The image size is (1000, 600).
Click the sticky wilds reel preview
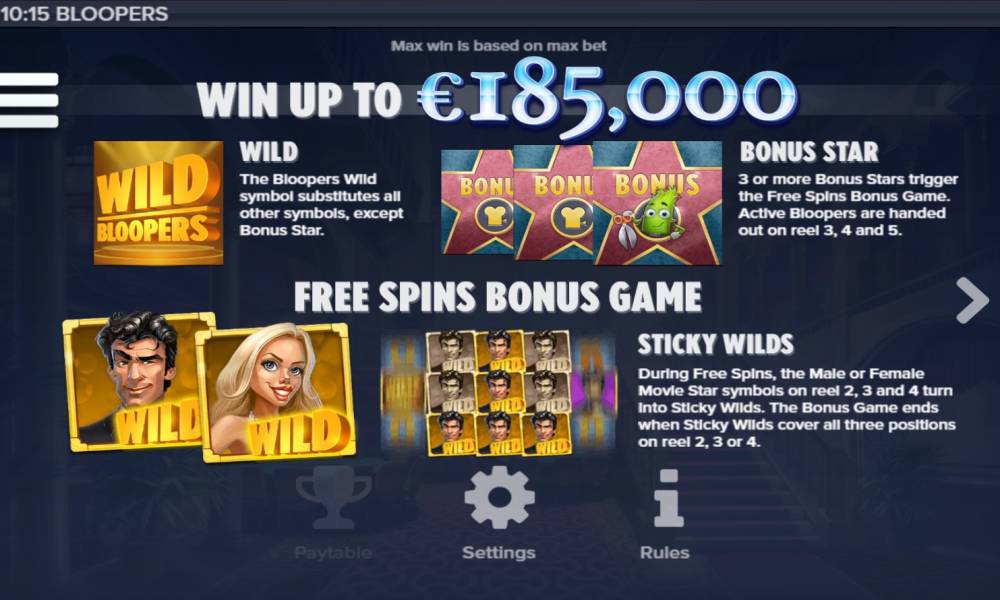click(x=499, y=393)
